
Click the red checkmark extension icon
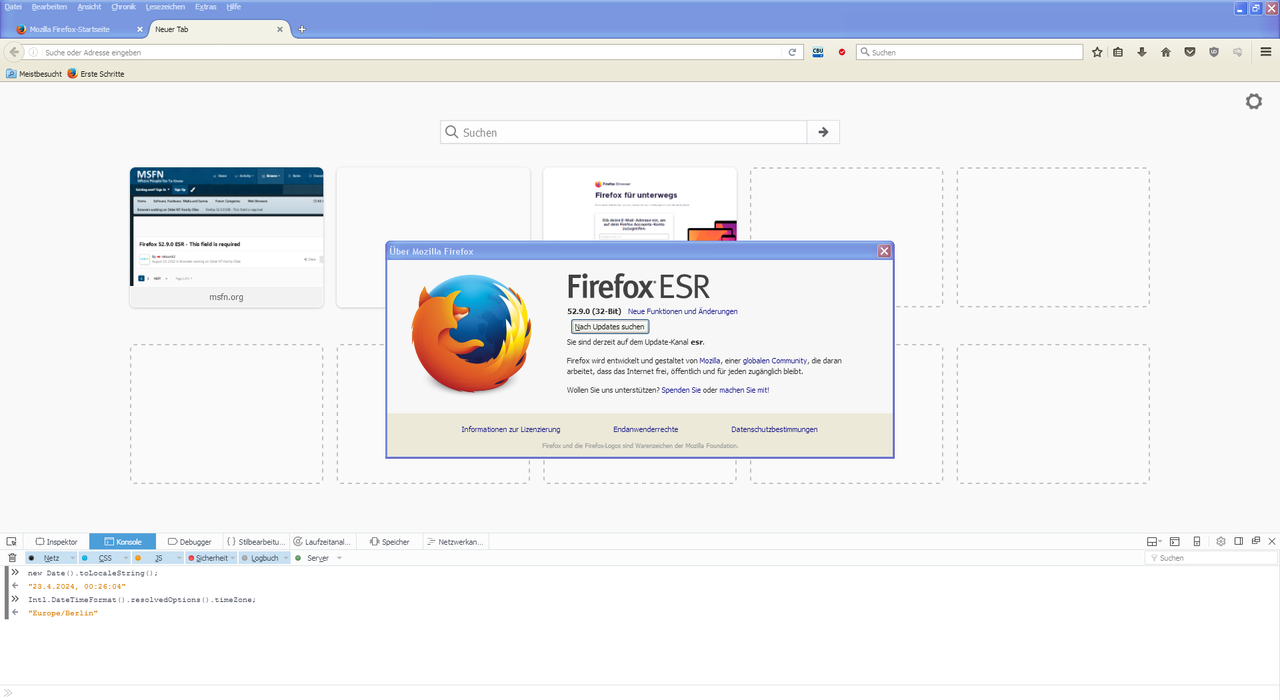pos(842,52)
